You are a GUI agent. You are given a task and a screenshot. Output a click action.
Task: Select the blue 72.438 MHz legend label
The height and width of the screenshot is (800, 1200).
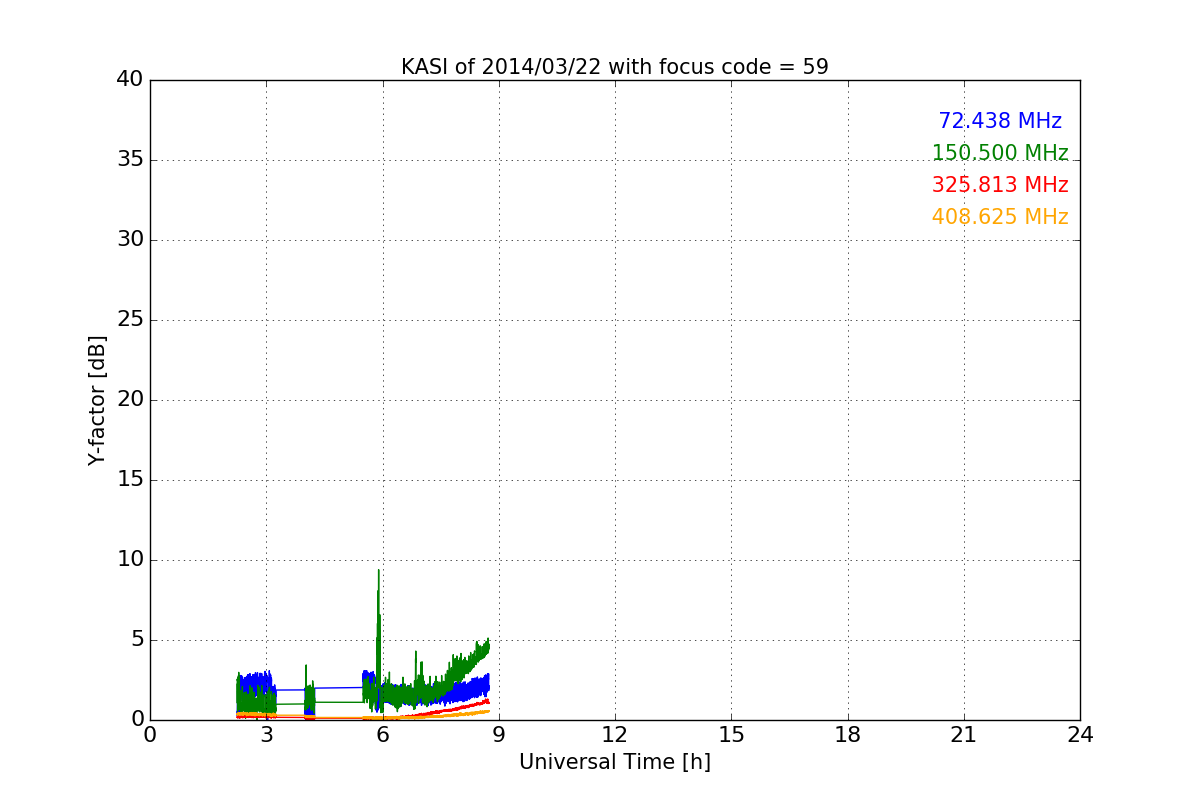click(1000, 121)
